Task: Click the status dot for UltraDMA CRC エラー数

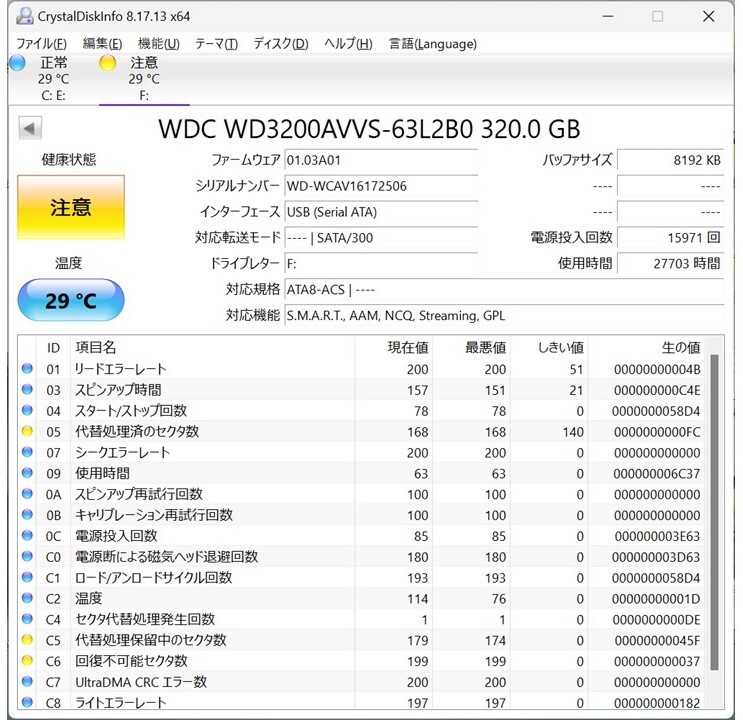Action: [x=27, y=681]
